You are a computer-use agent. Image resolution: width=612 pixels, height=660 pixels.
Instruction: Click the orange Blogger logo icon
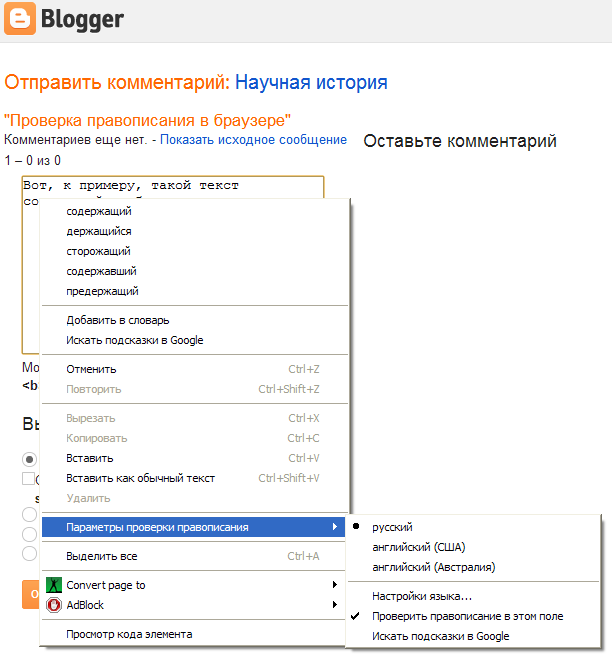pos(20,19)
